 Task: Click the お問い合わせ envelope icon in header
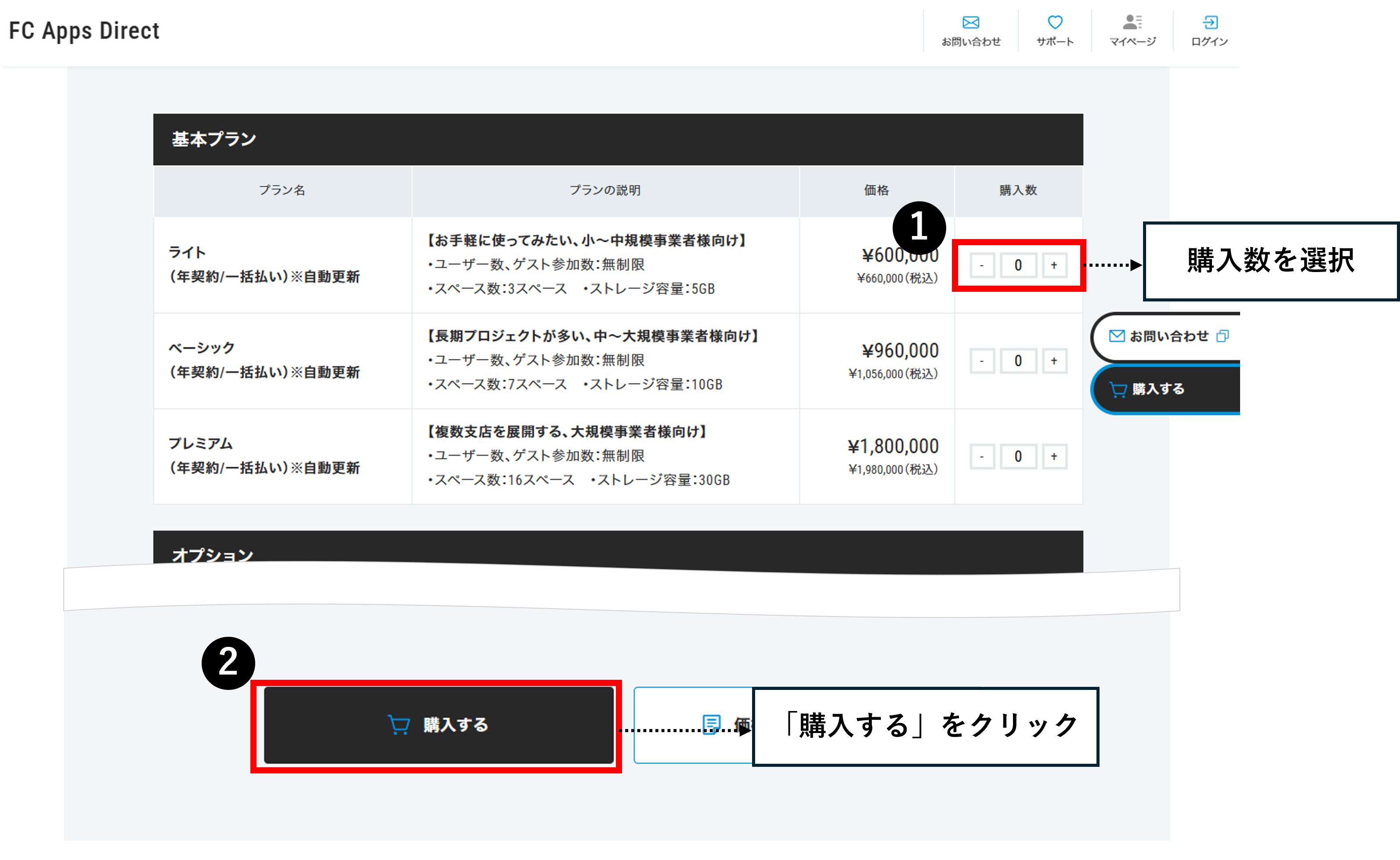(x=970, y=23)
